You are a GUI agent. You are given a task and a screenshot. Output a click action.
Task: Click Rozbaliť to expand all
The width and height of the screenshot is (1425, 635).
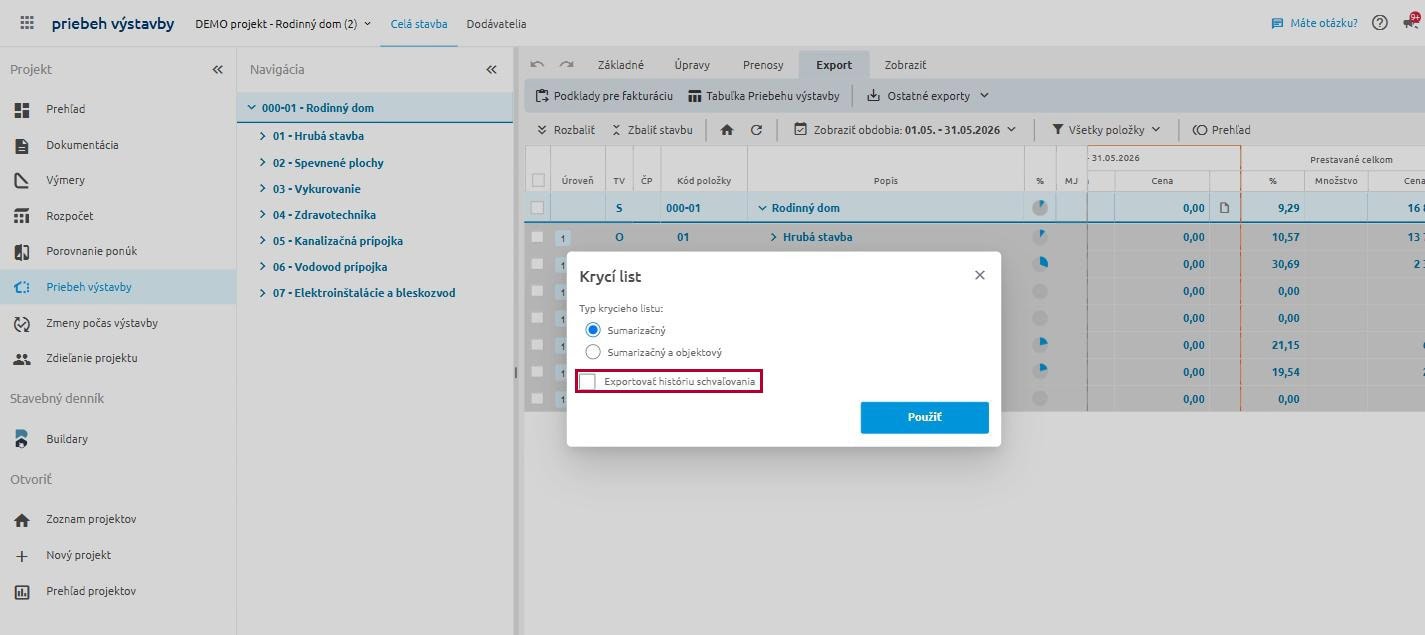(565, 130)
